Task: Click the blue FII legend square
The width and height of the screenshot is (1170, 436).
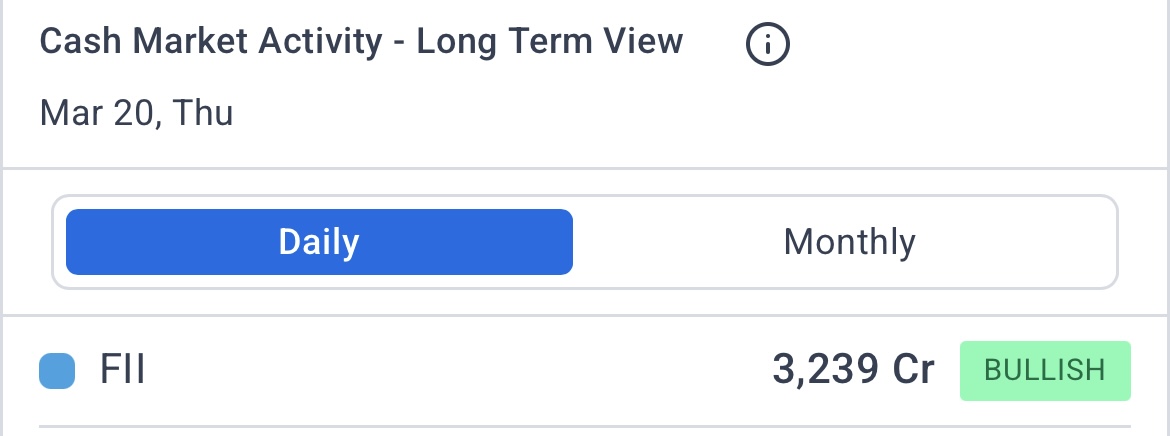Action: point(57,371)
